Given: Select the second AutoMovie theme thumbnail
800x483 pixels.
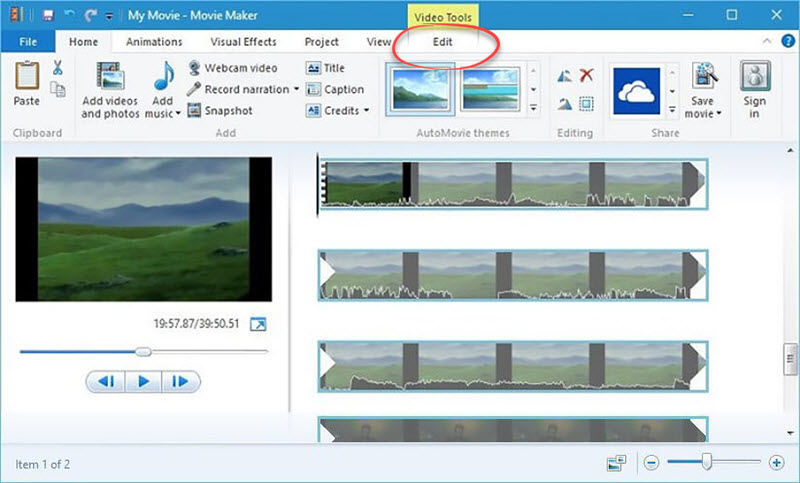Looking at the screenshot, I should [x=490, y=89].
